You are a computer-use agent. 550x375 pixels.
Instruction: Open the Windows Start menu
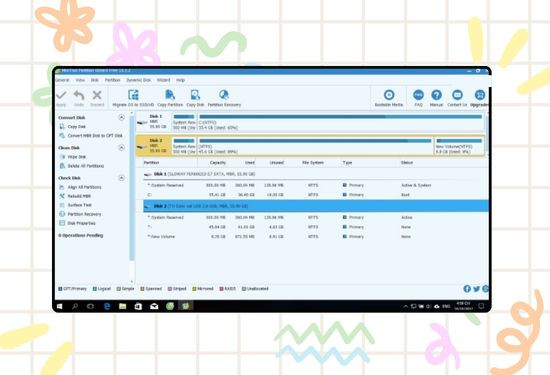[60, 306]
